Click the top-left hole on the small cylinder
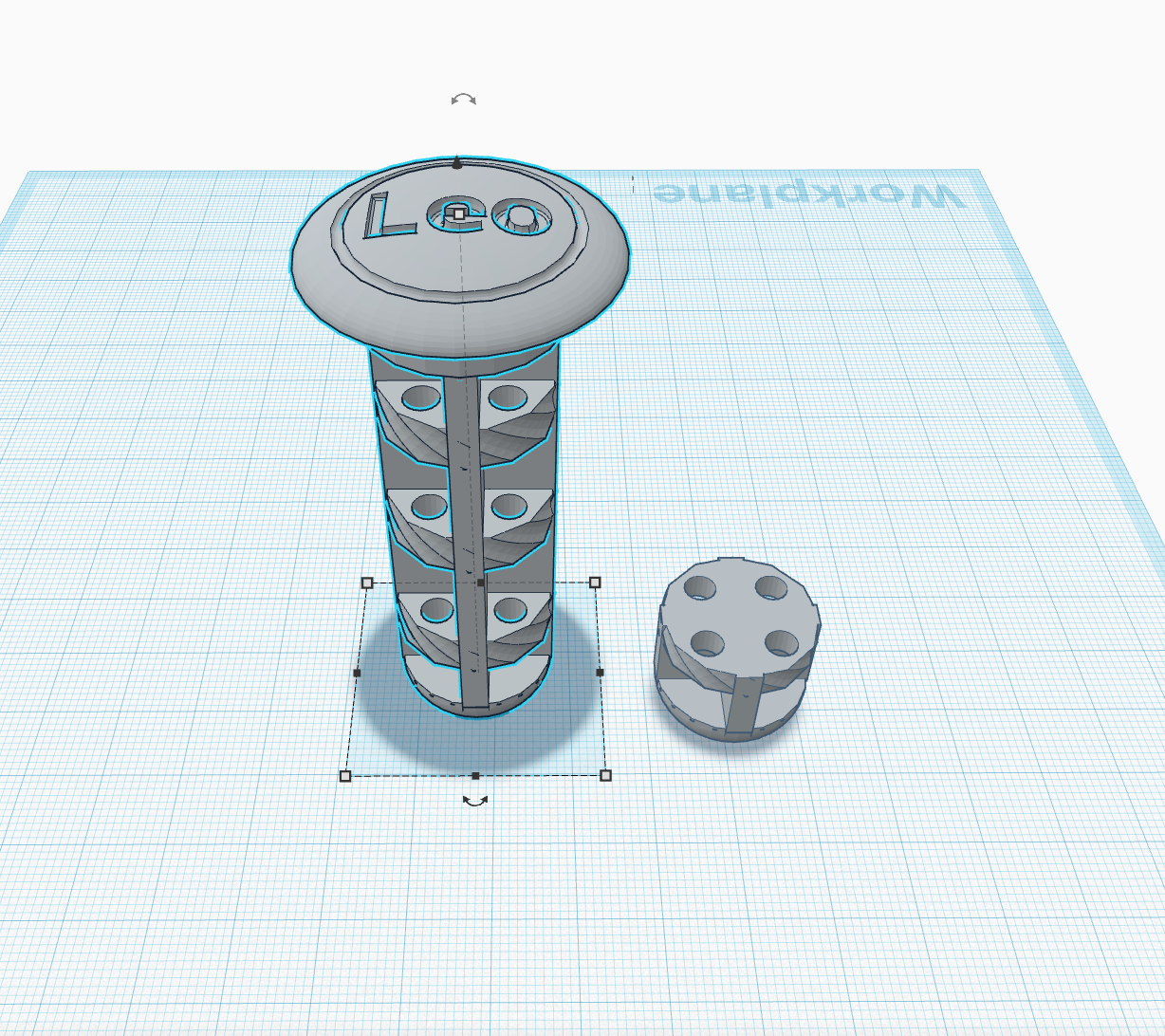 point(702,588)
